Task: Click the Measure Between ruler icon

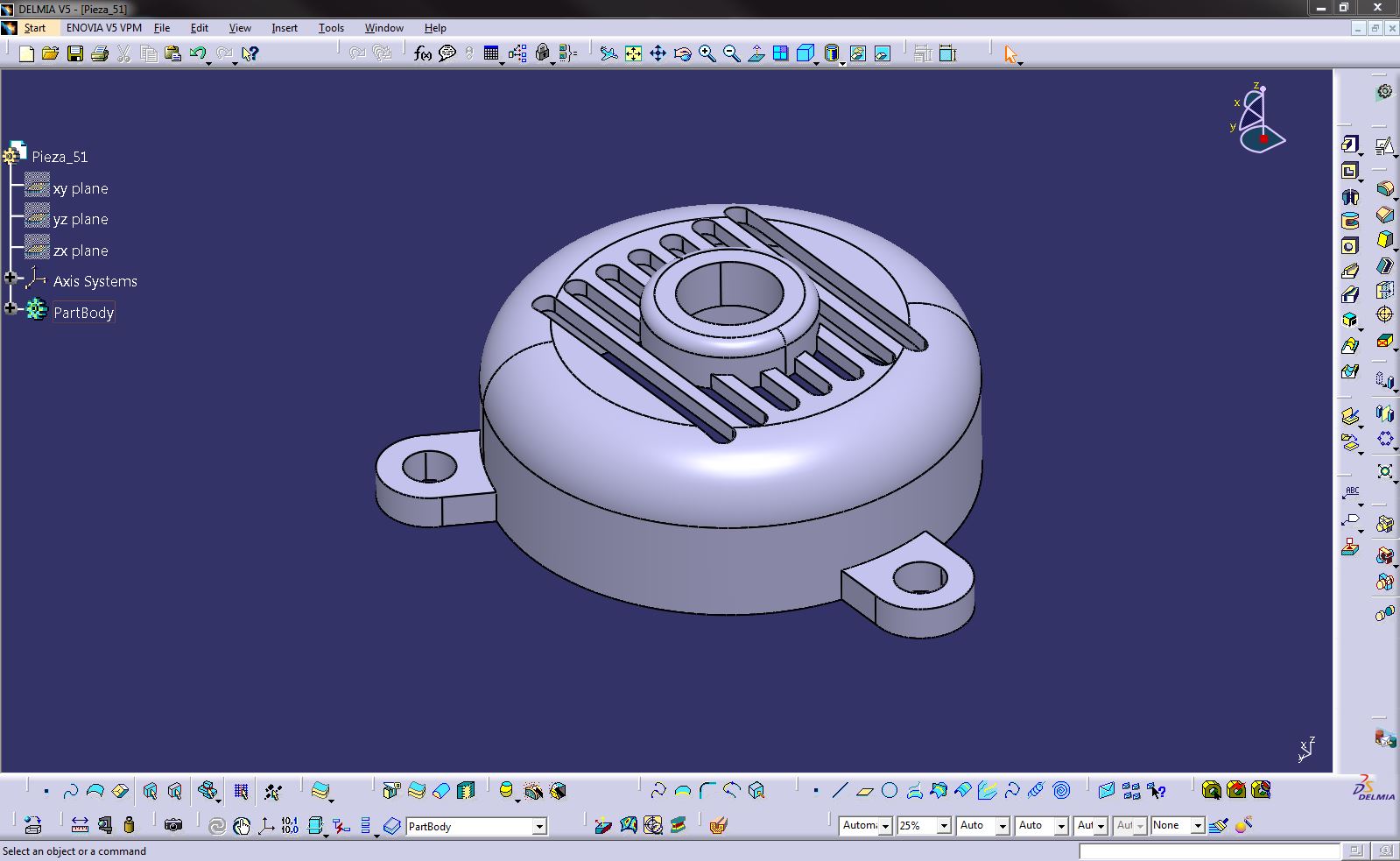Action: tap(80, 825)
